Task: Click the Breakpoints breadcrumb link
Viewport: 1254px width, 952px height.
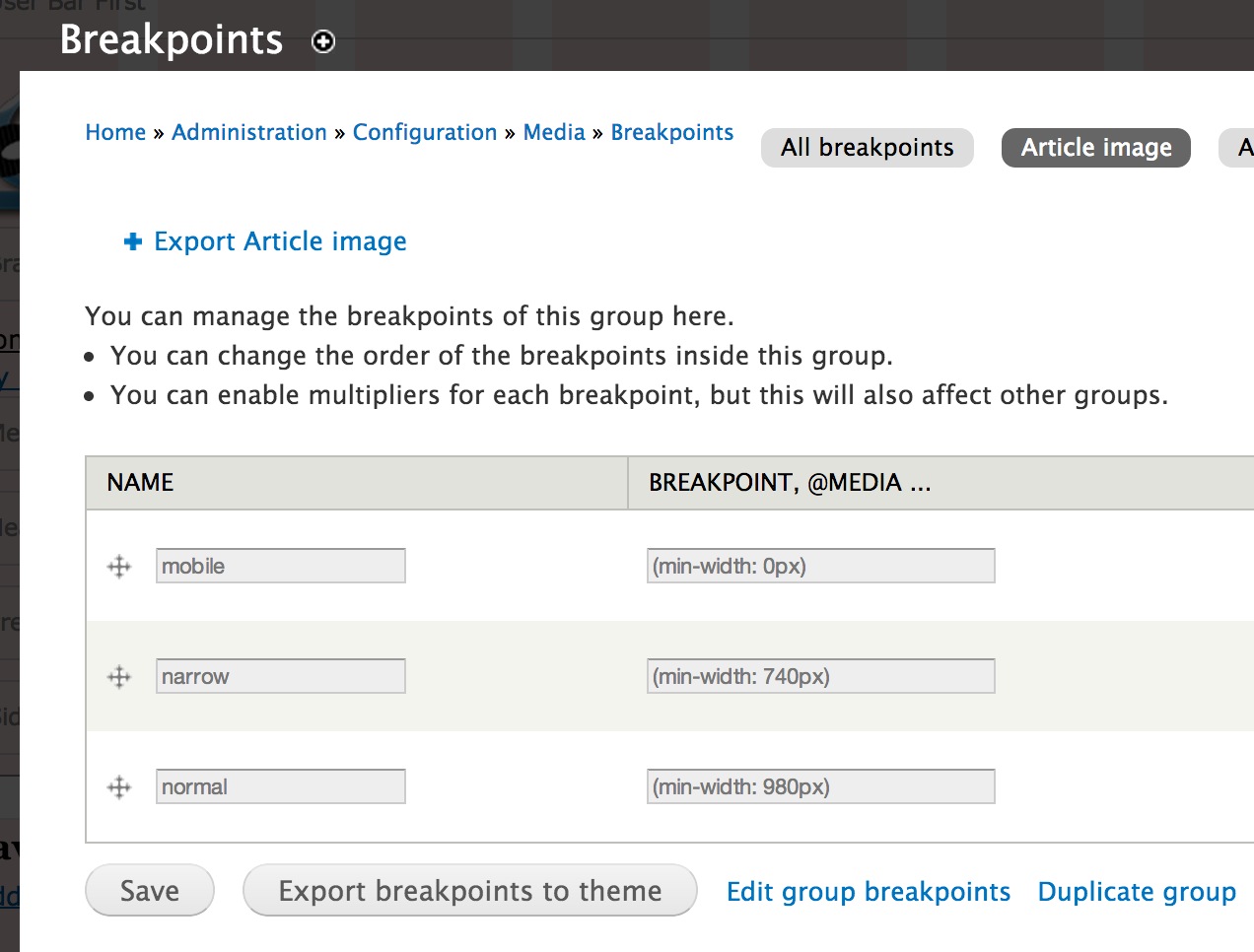Action: pos(671,131)
